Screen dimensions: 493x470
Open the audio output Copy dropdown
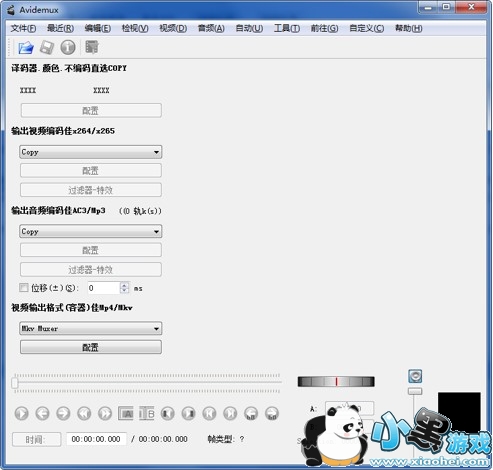tap(91, 231)
